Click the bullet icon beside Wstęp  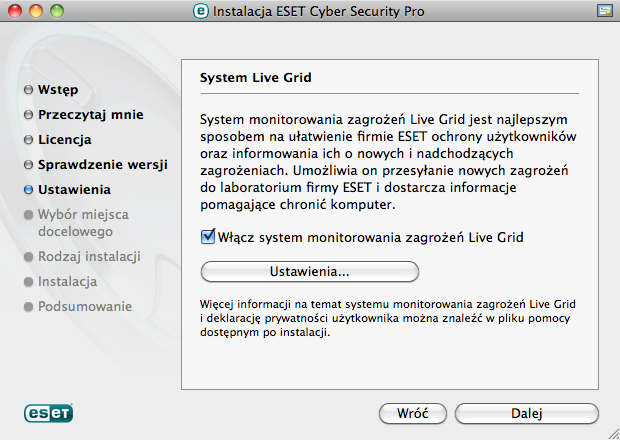[x=28, y=90]
